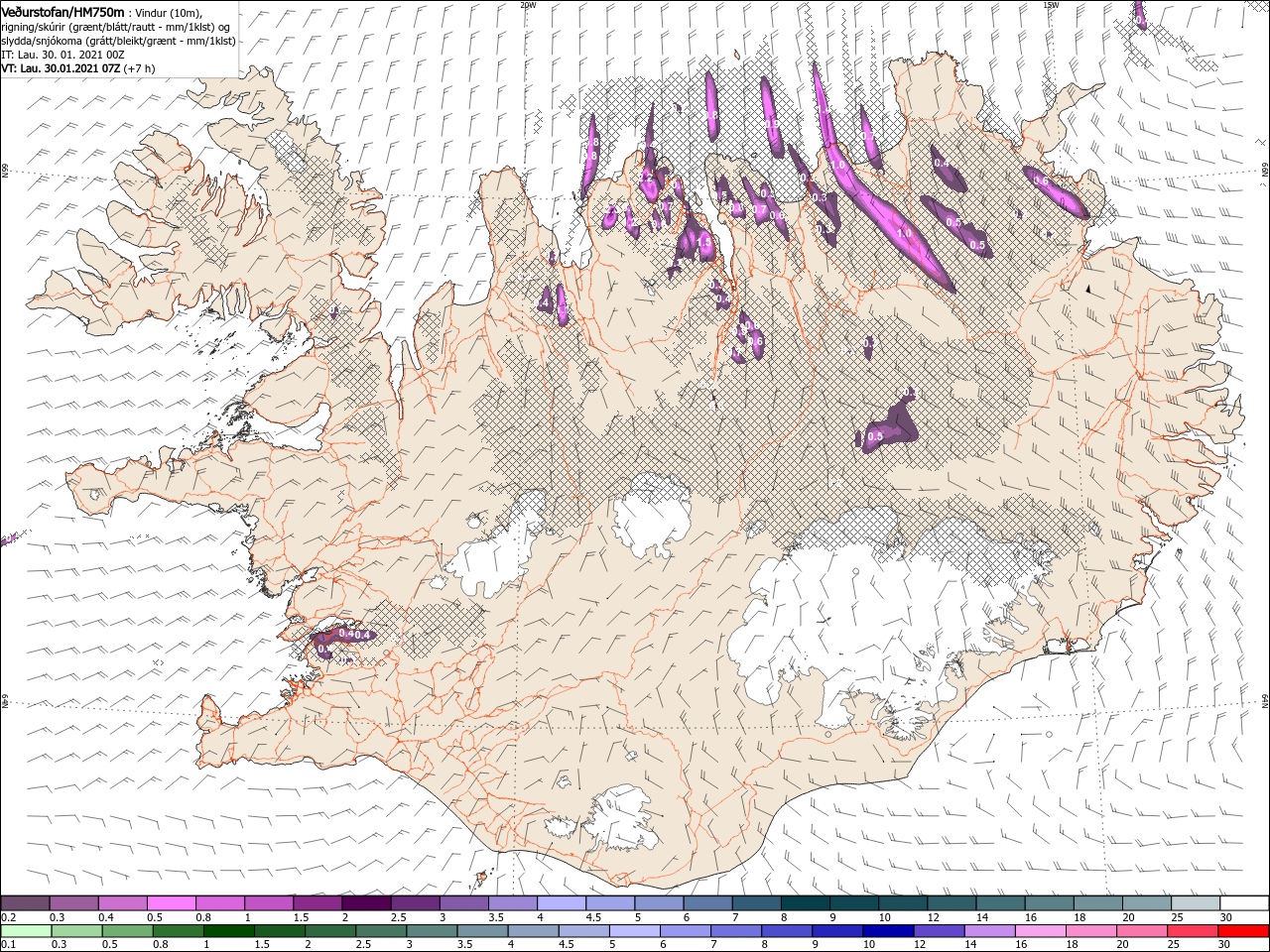
Task: Click upper legend lavender swatch between 4 and 4.5
Action: [x=562, y=903]
